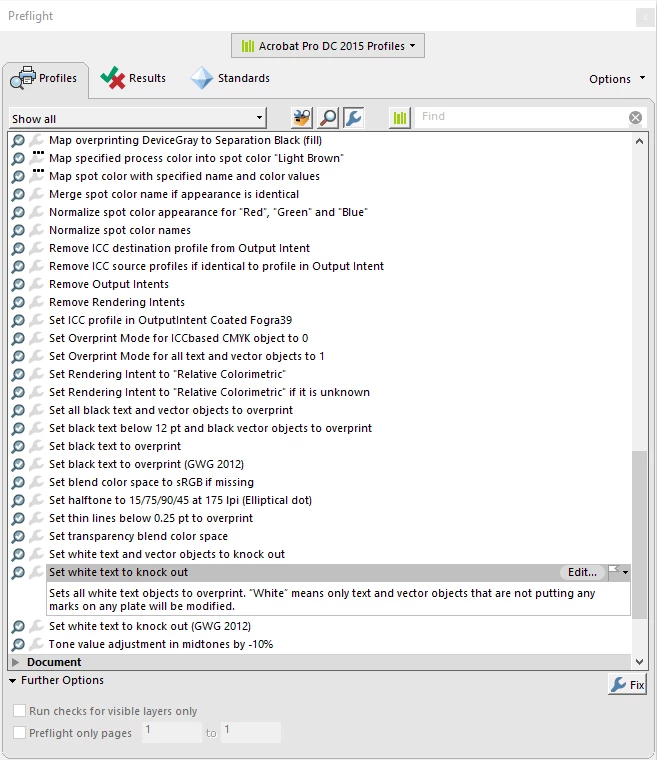Select 'Tone value adjustment in midtones by -10%'

tap(160, 644)
